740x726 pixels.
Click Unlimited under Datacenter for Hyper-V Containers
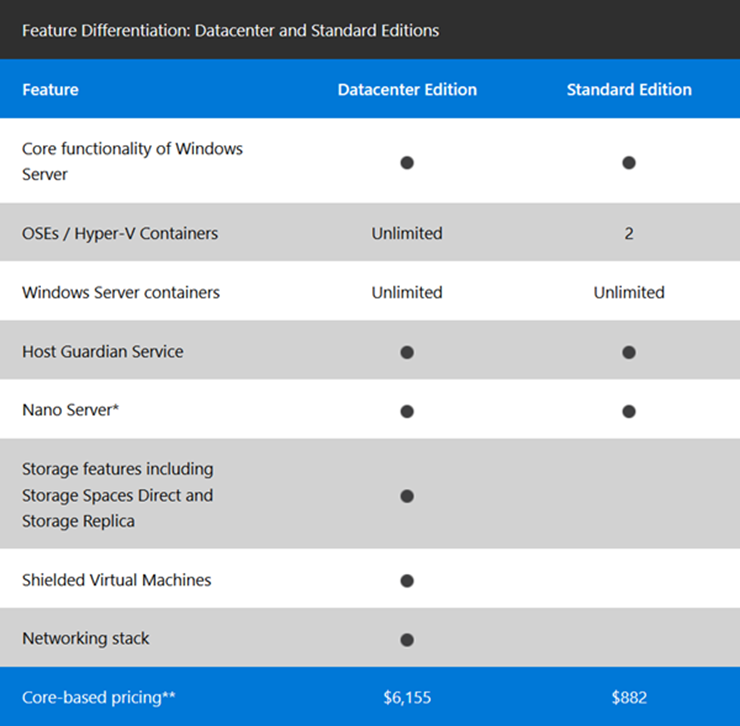point(407,233)
